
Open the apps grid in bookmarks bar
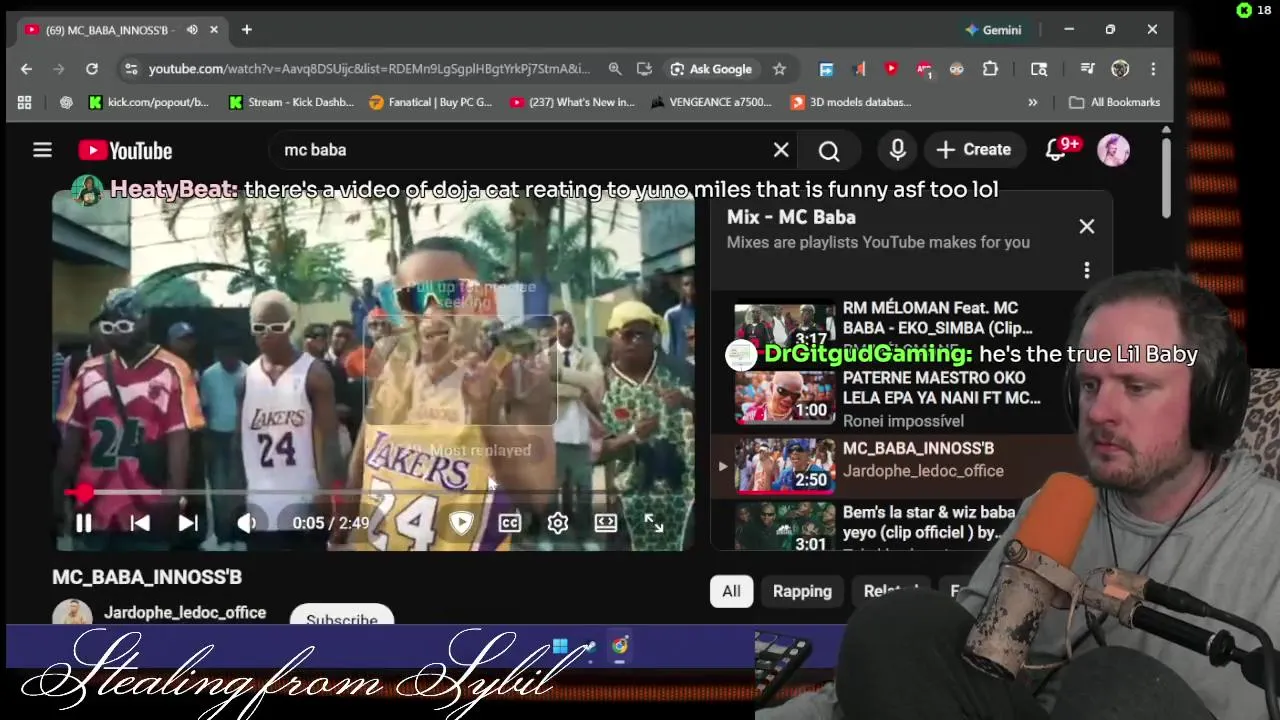pos(24,102)
